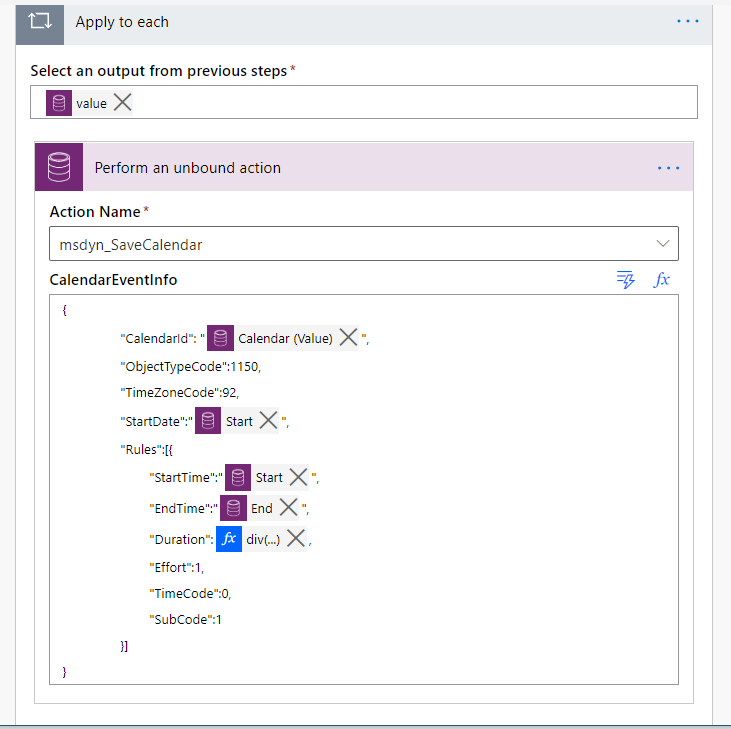Click the Dataverse icon on value token
Viewport: 731px width, 729px height.
[x=59, y=103]
